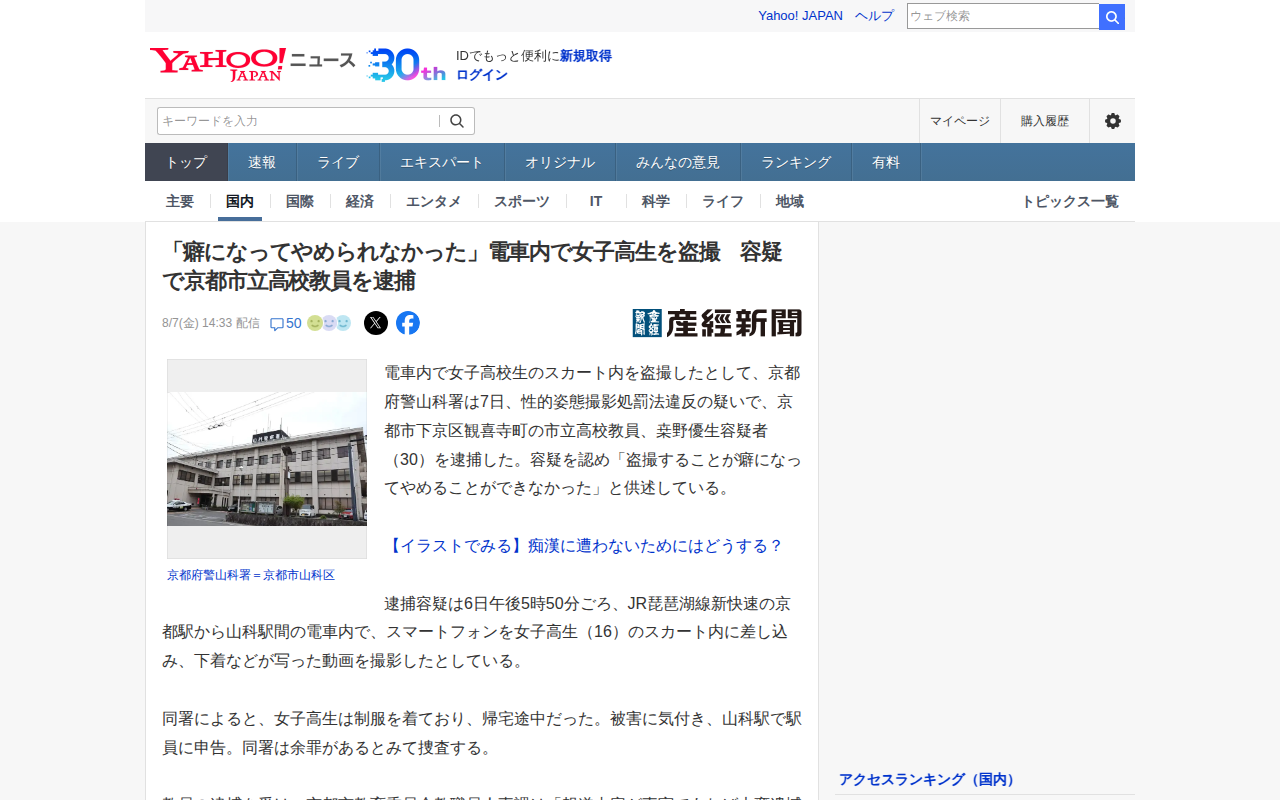The width and height of the screenshot is (1280, 800).
Task: Open the ヘルプ link
Action: click(875, 16)
